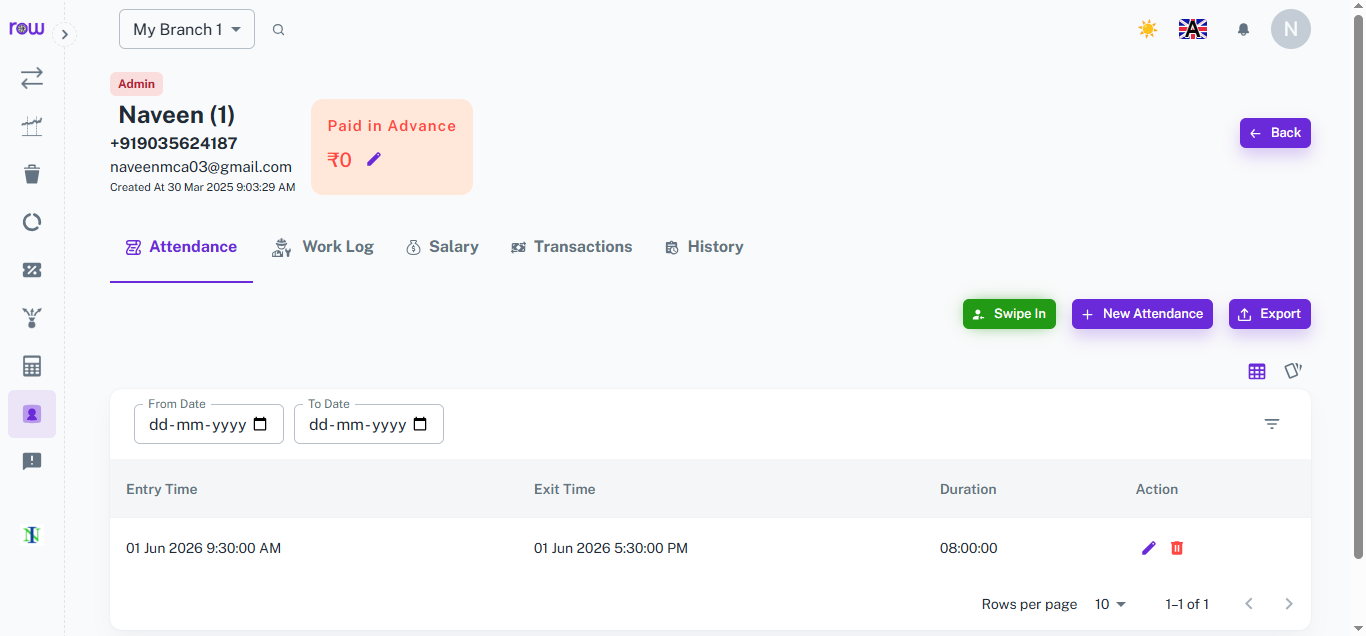Screen dimensions: 1366x636
Task: Edit the 01 Jun 2026 attendance row
Action: point(1148,548)
